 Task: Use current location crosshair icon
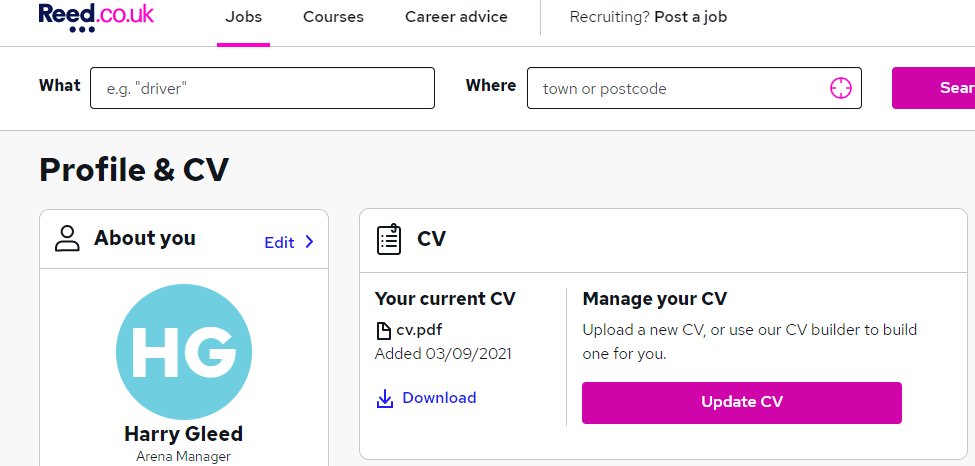(x=840, y=88)
